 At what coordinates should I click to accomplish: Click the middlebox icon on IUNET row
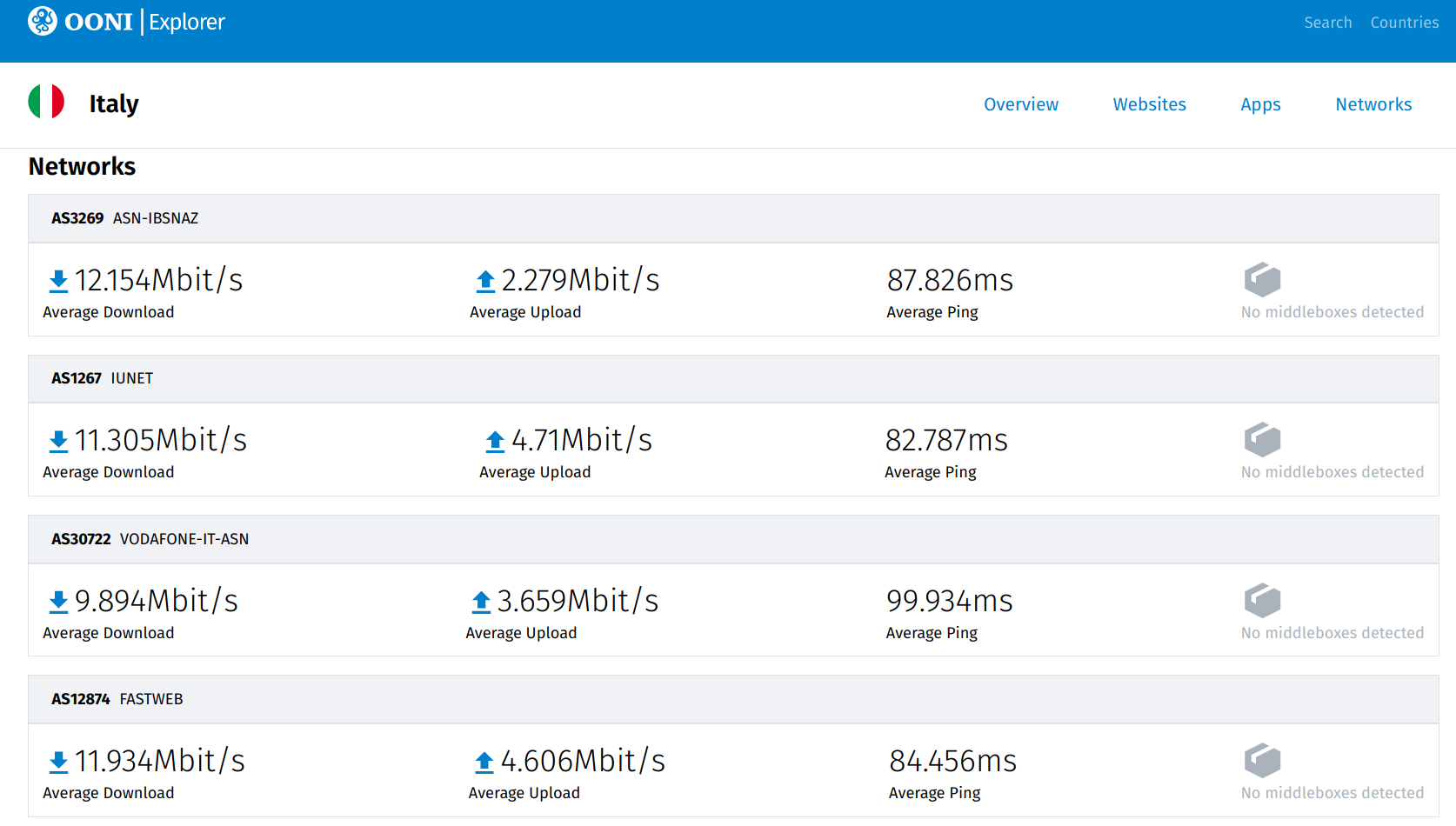(1262, 439)
